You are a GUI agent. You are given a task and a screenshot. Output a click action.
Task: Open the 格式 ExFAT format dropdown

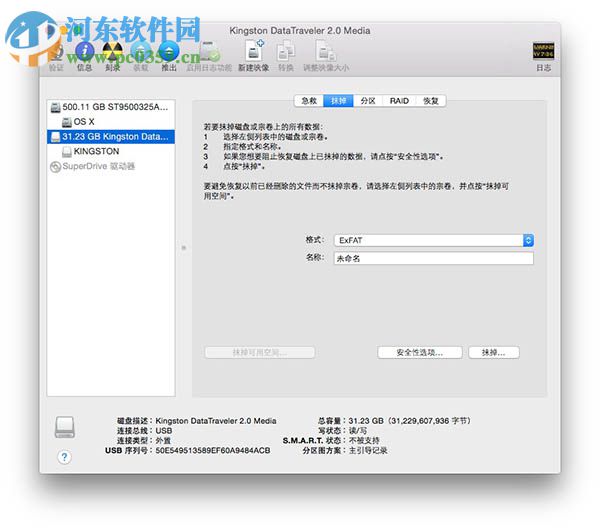tap(434, 240)
